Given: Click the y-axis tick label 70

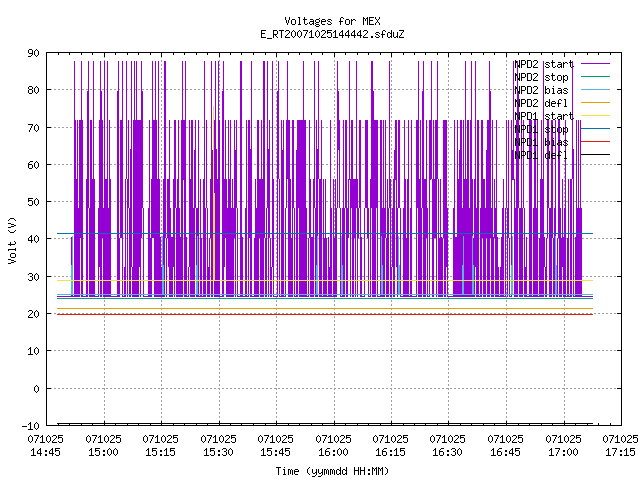Looking at the screenshot, I should (33, 128).
